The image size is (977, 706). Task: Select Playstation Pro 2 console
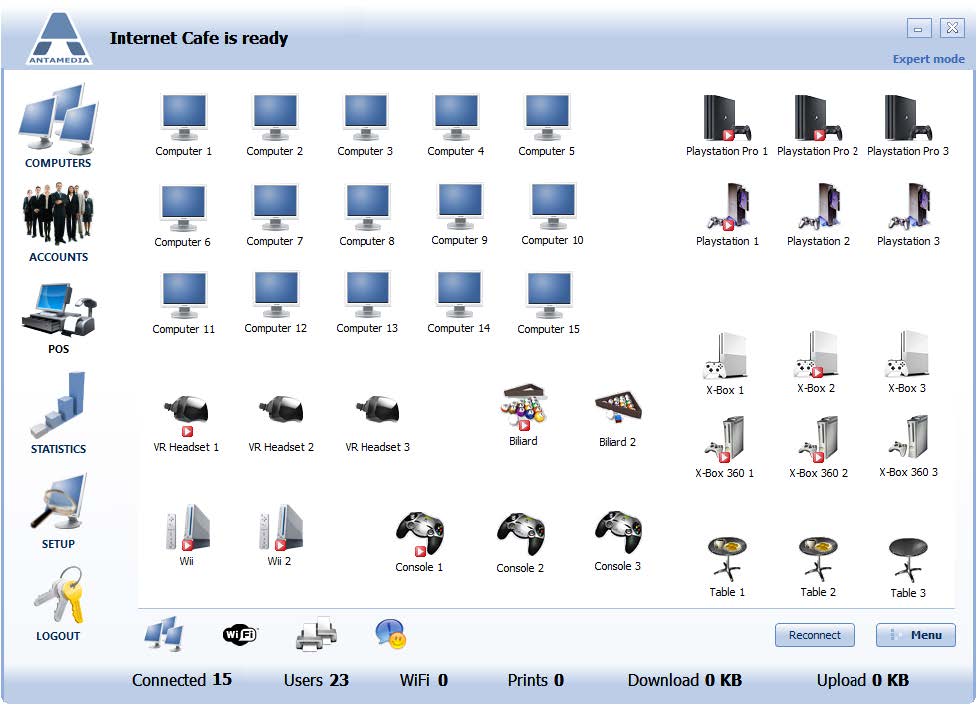[x=817, y=125]
